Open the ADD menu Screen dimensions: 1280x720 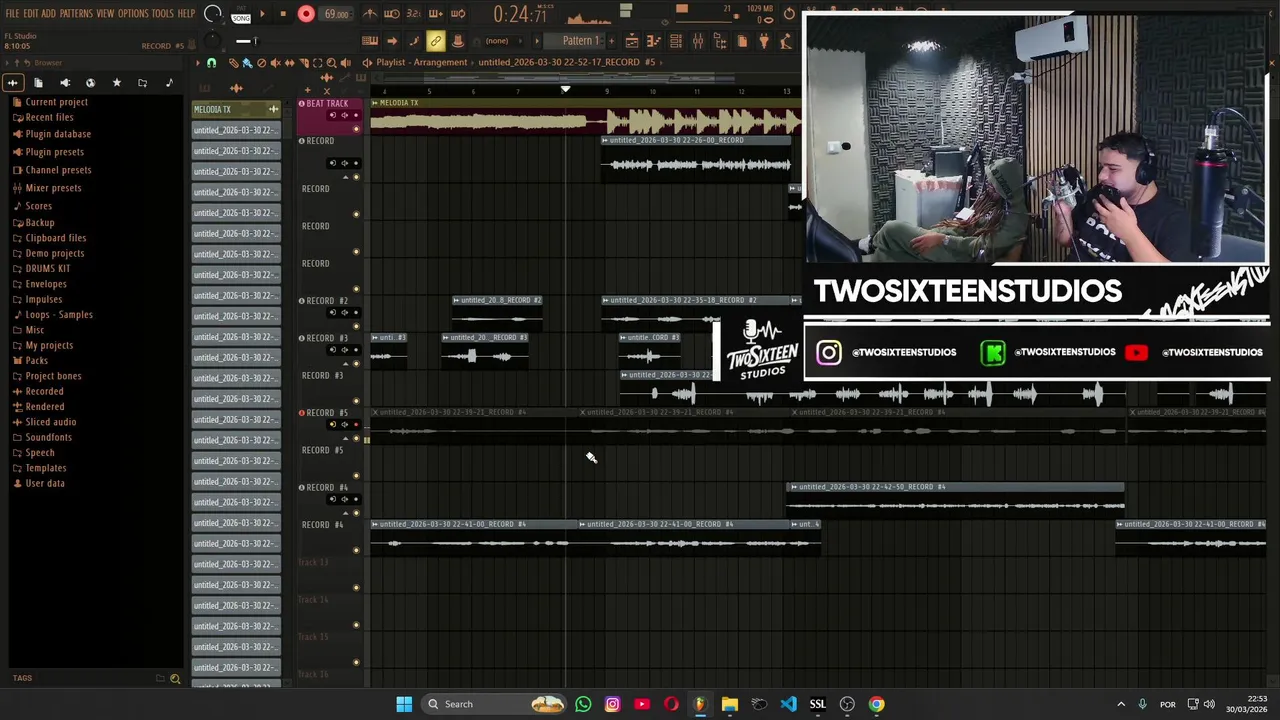[x=49, y=13]
